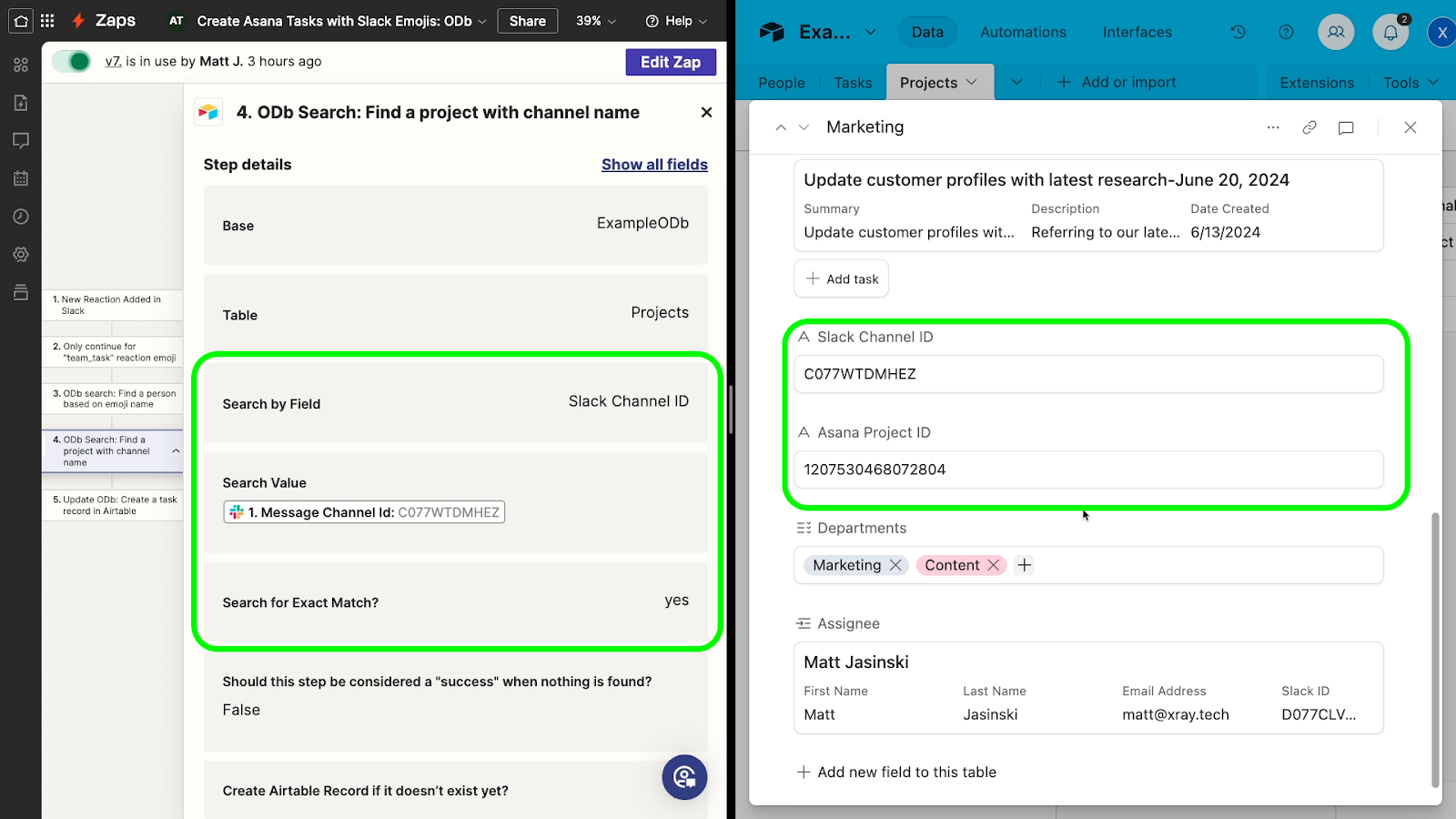Remove the Marketing department tag

coord(895,565)
